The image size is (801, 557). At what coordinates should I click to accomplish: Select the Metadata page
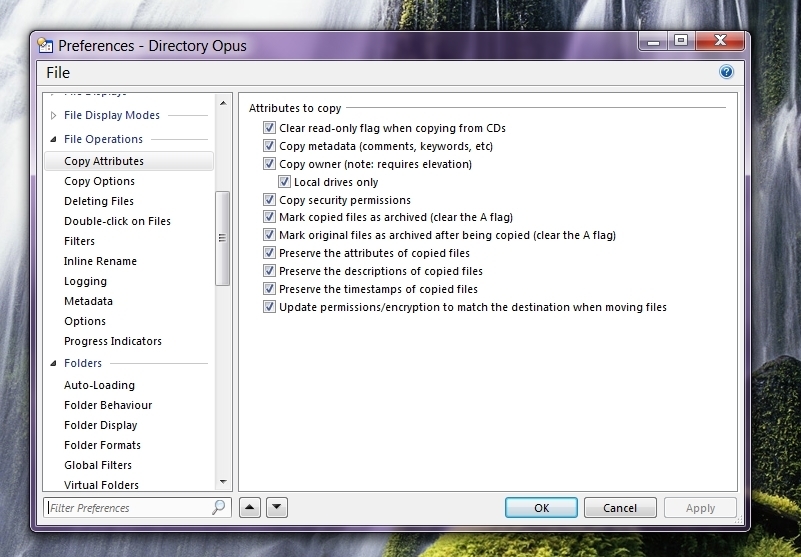[88, 301]
